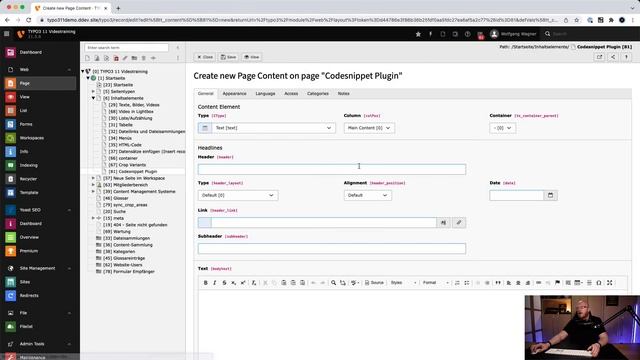Open the Container dropdown
The width and height of the screenshot is (640, 360).
coord(502,128)
